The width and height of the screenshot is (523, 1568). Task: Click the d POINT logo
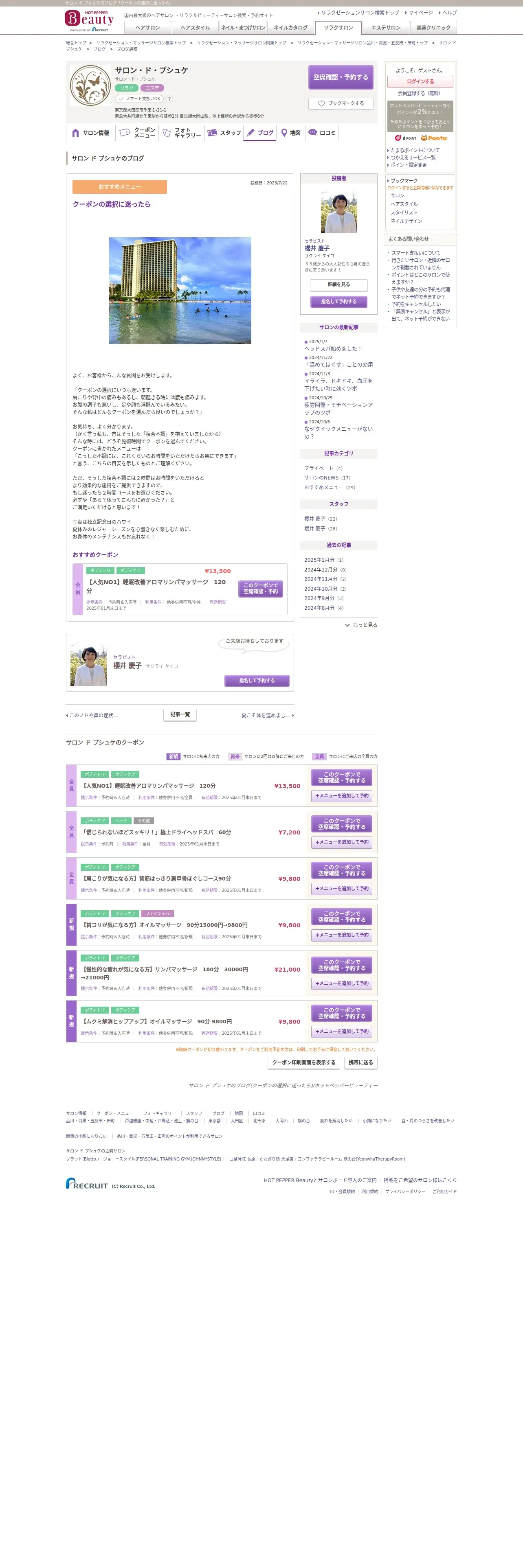406,138
